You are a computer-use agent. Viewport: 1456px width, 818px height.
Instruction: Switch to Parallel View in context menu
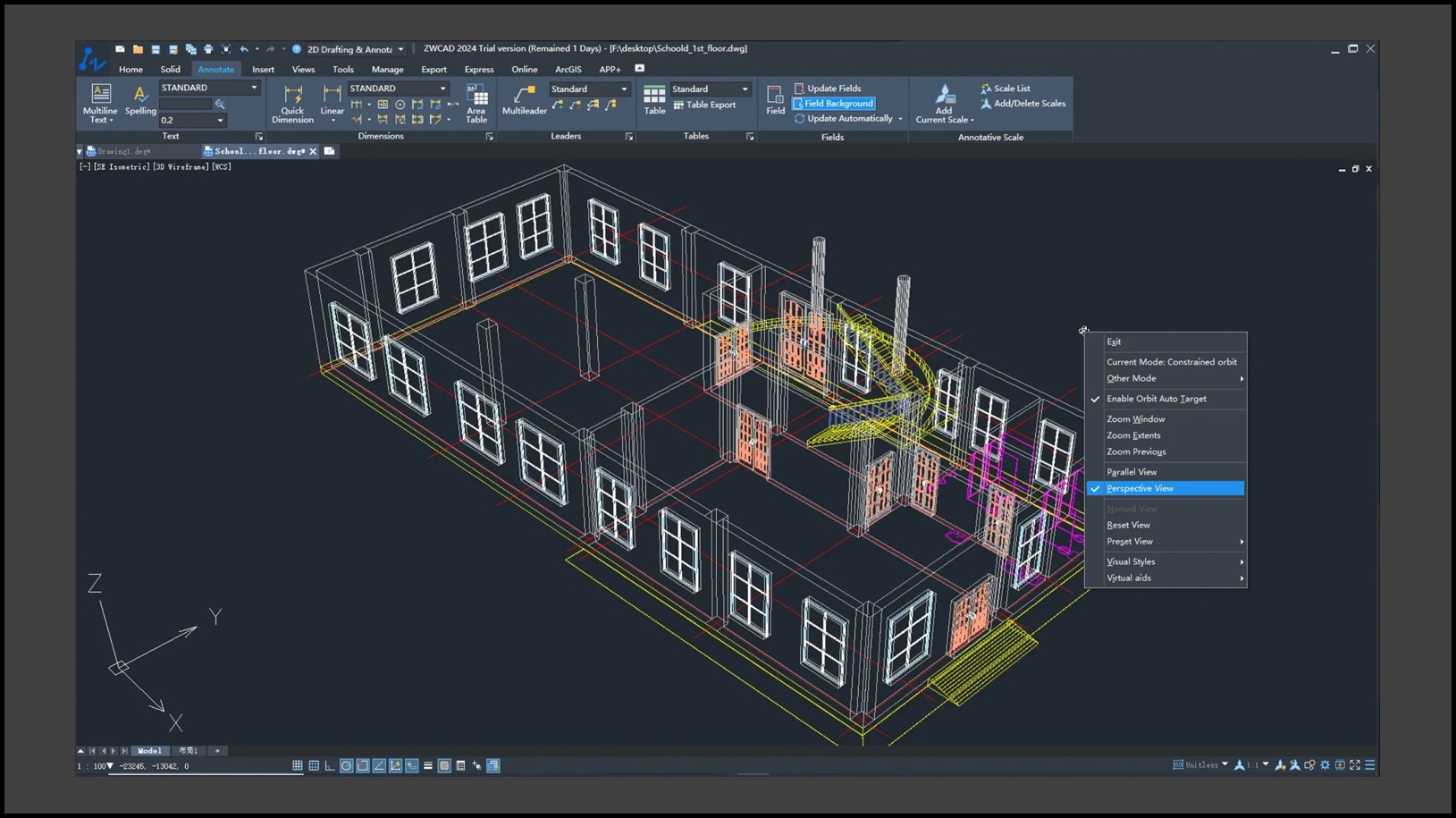[x=1132, y=472]
